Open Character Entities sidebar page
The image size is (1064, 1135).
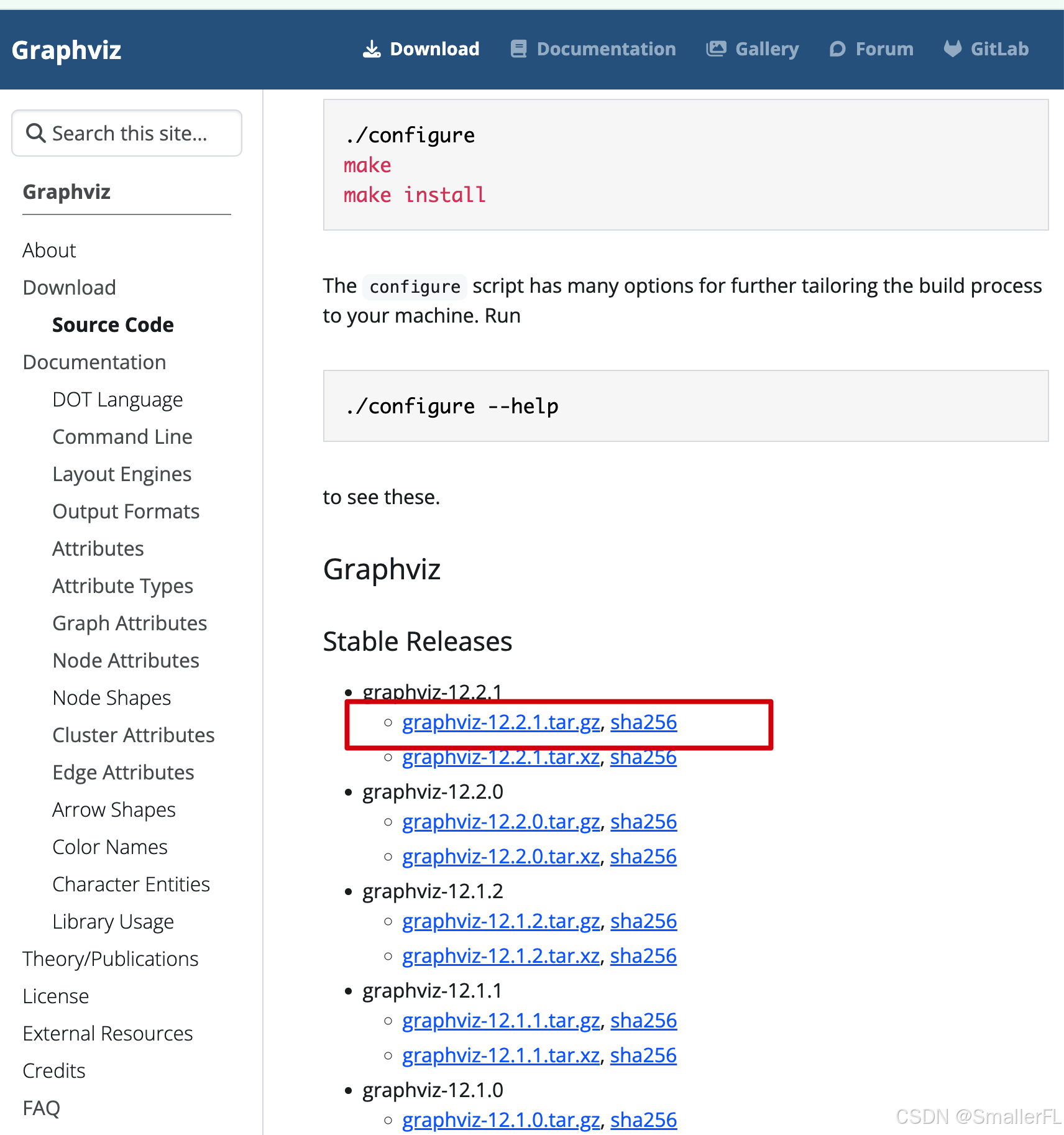click(x=131, y=885)
